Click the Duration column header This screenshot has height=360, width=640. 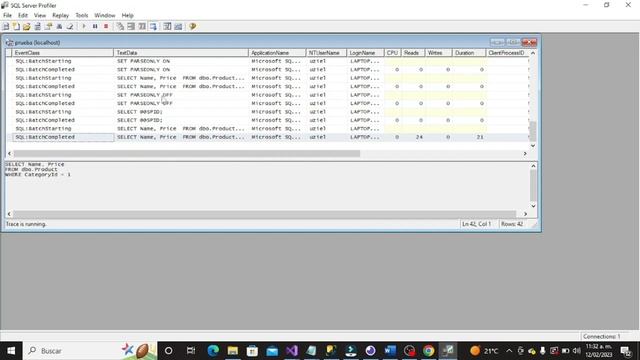469,53
